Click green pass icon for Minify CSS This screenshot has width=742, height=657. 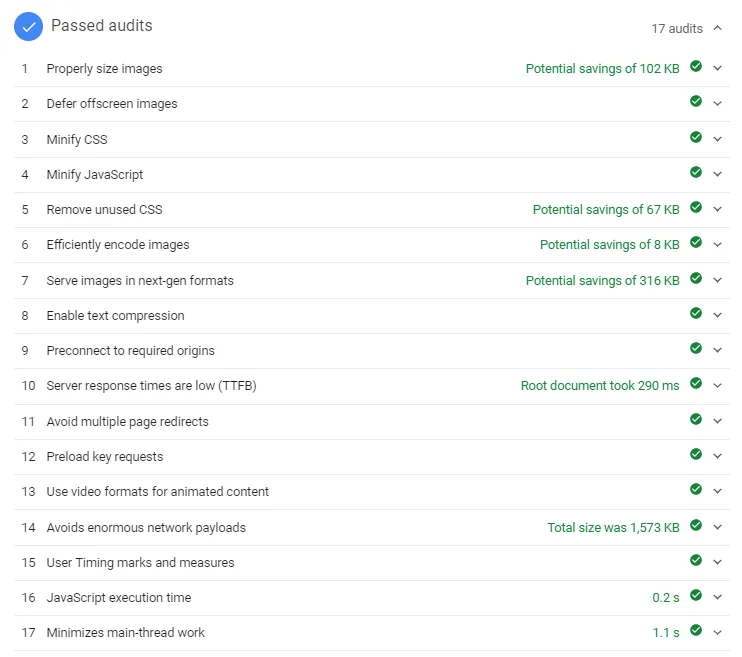696,137
